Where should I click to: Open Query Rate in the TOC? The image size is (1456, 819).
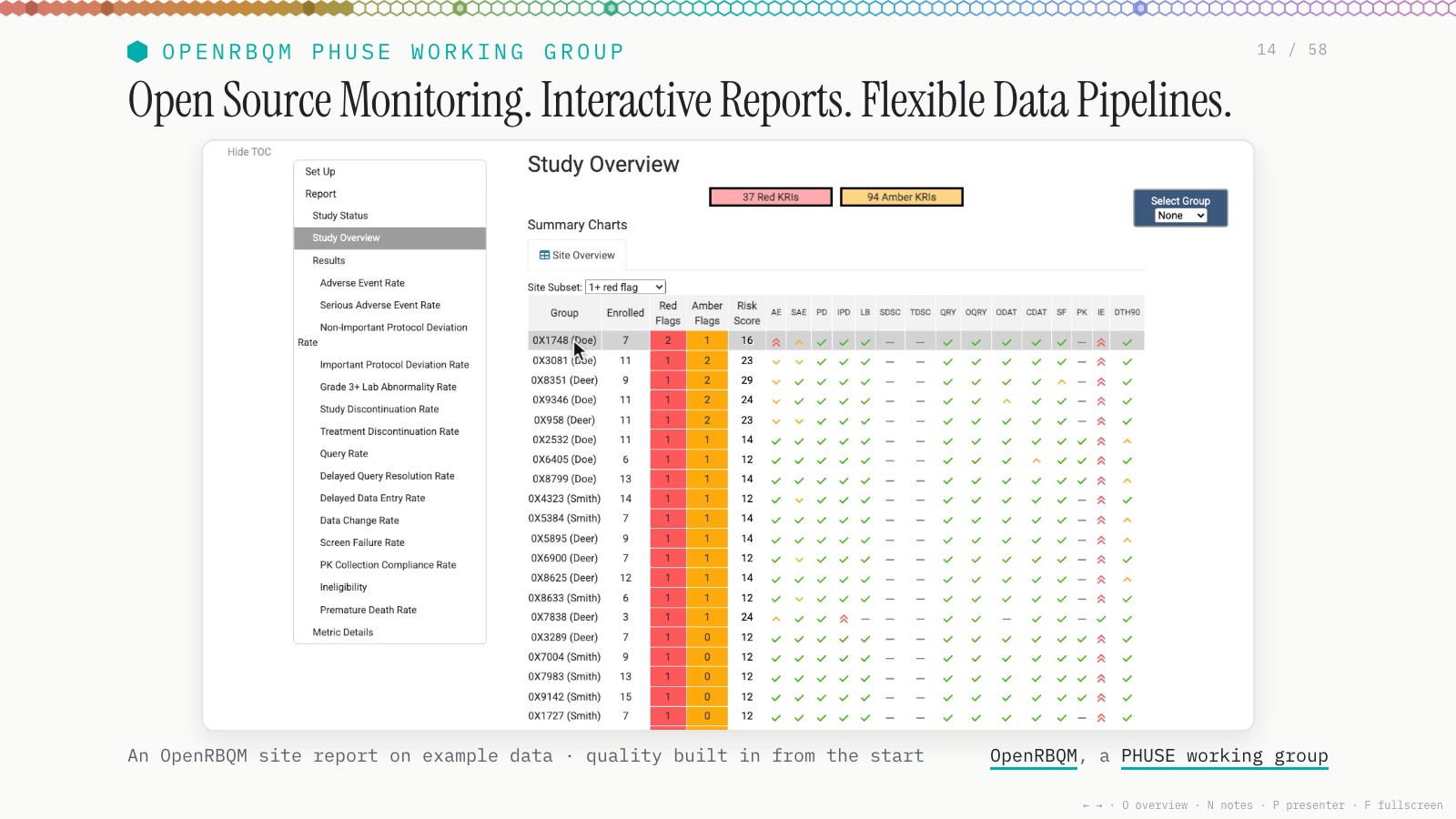click(x=344, y=453)
